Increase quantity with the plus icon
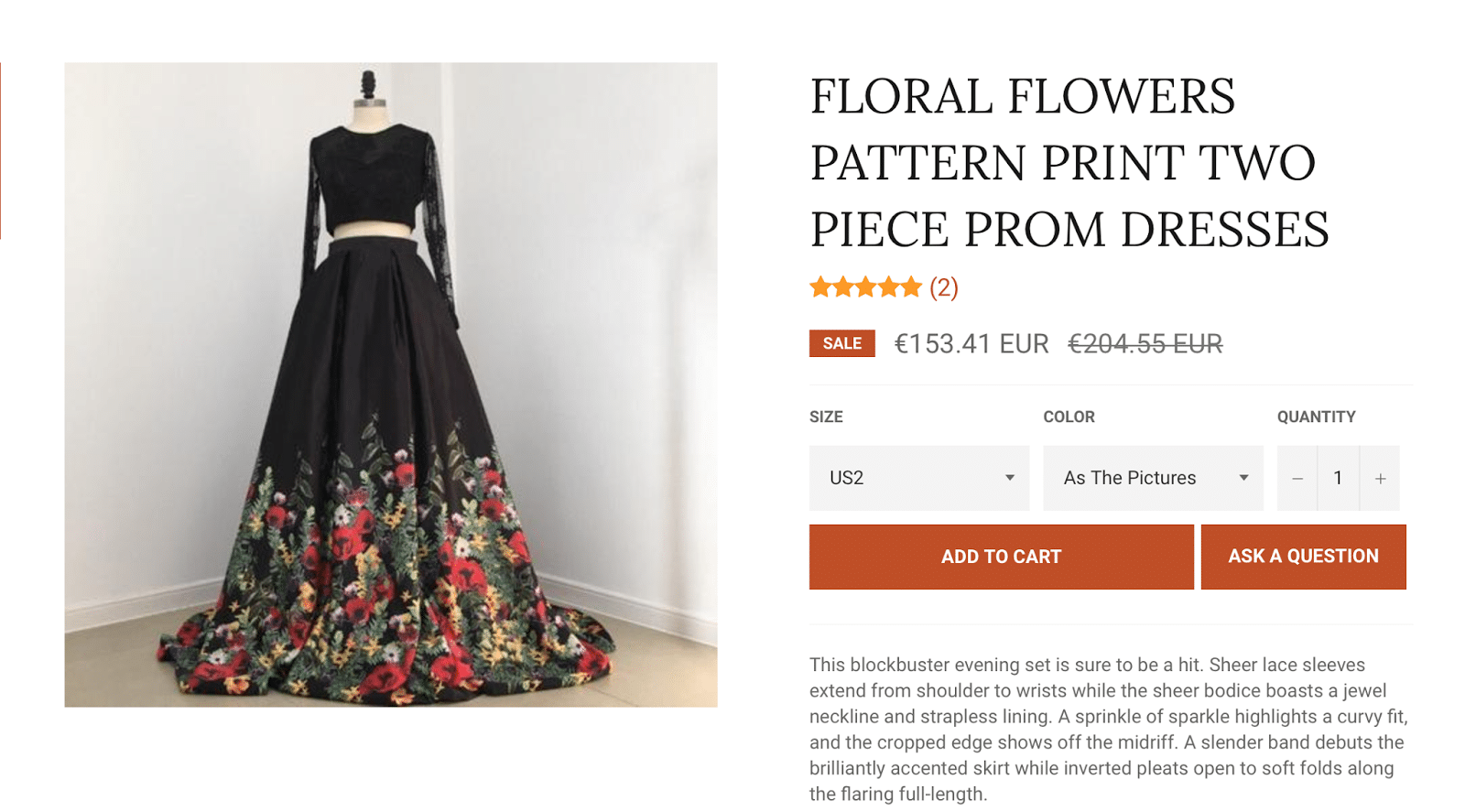The image size is (1465, 812). (x=1380, y=479)
